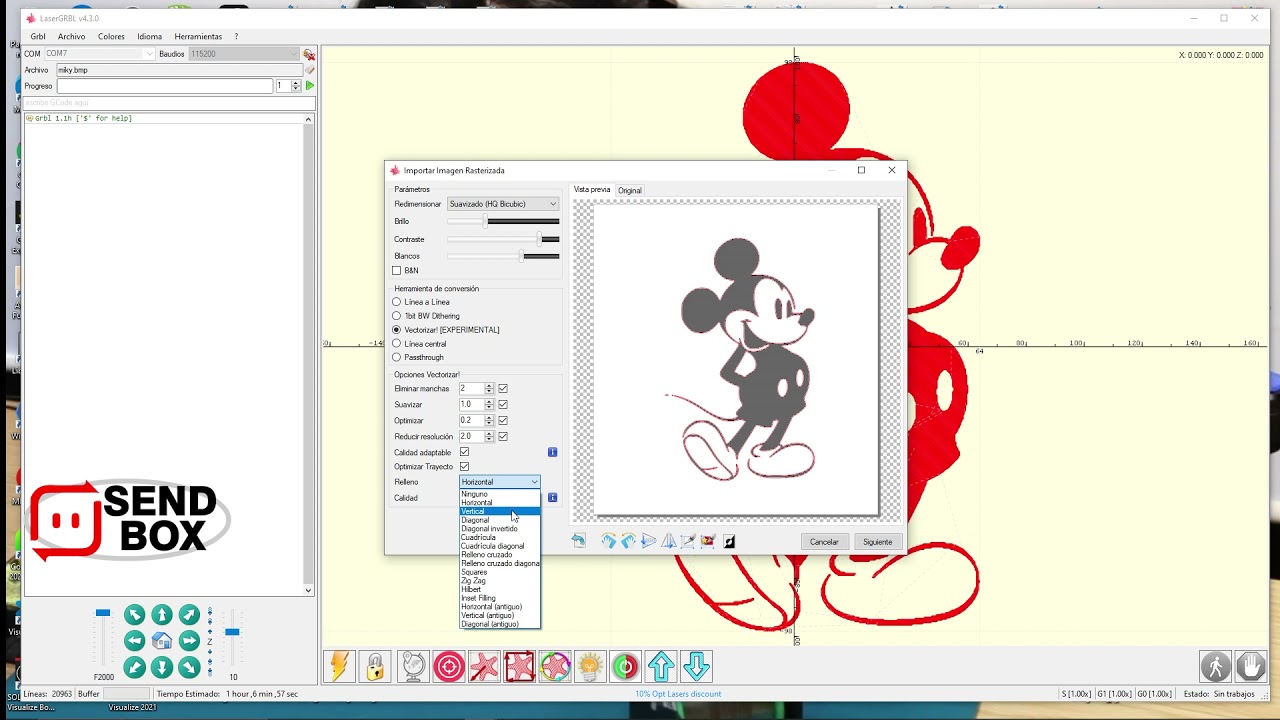Jog left with the left arrow
Viewport: 1280px width, 720px height.
pos(135,641)
